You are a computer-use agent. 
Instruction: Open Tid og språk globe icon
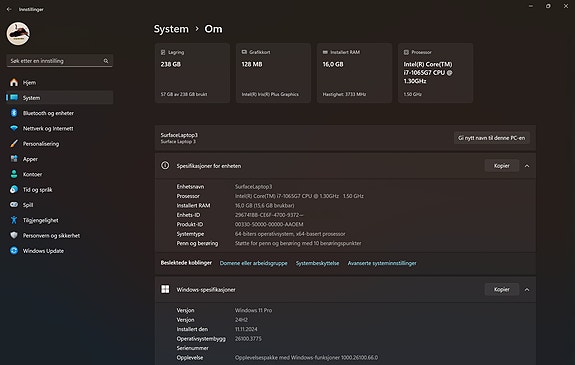14,189
